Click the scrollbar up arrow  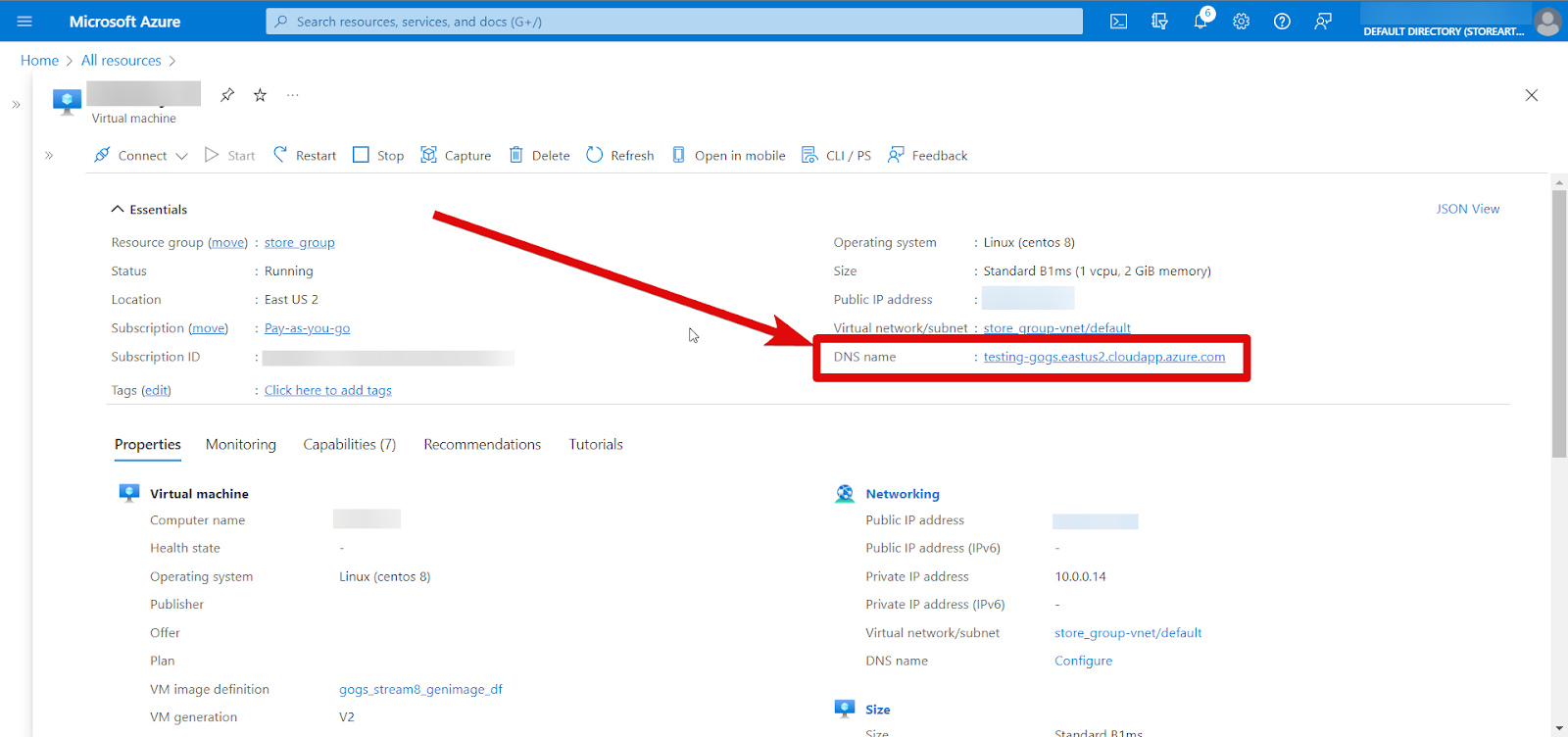click(x=1559, y=182)
